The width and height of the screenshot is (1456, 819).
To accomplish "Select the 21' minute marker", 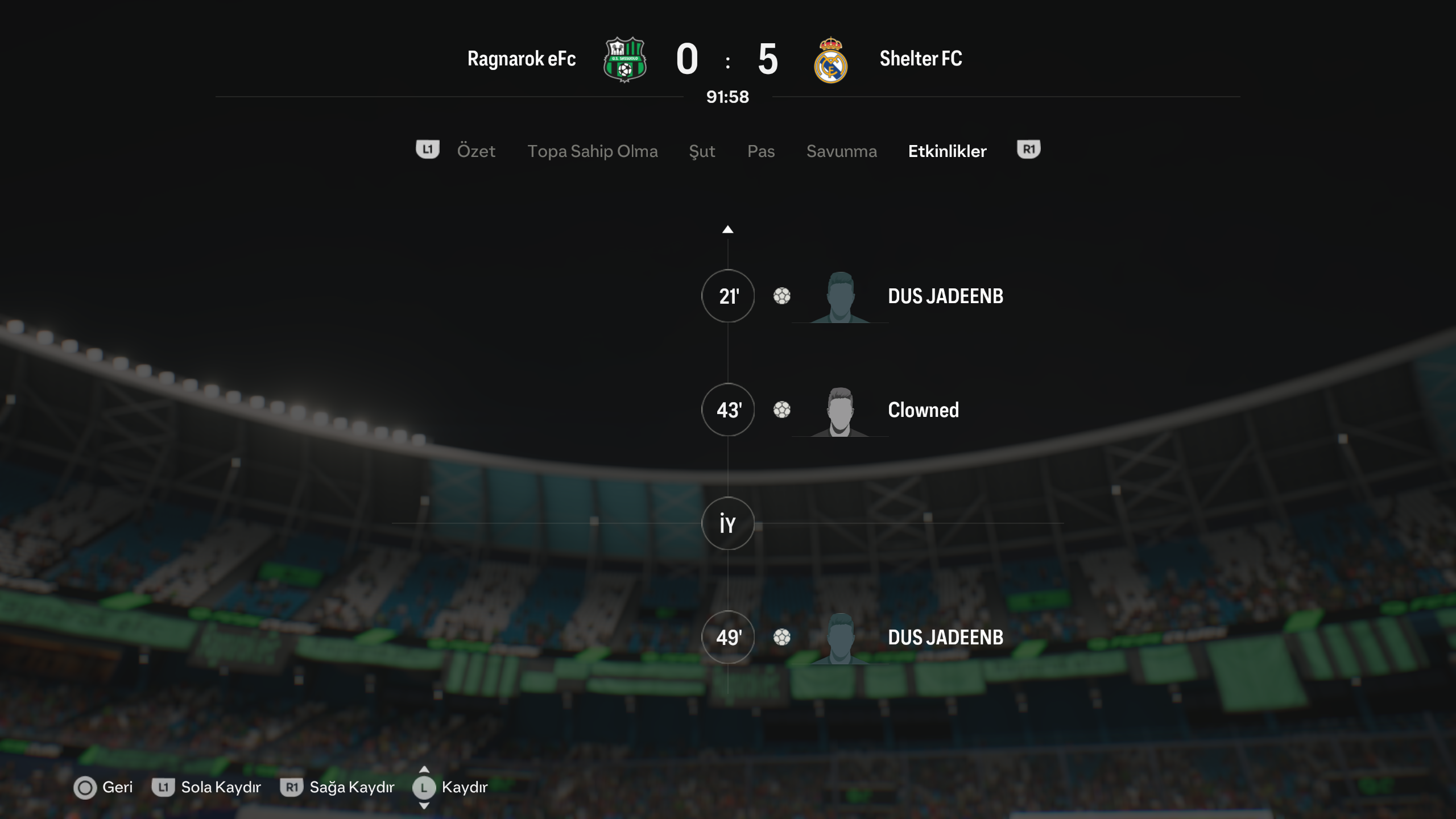I will click(x=728, y=296).
